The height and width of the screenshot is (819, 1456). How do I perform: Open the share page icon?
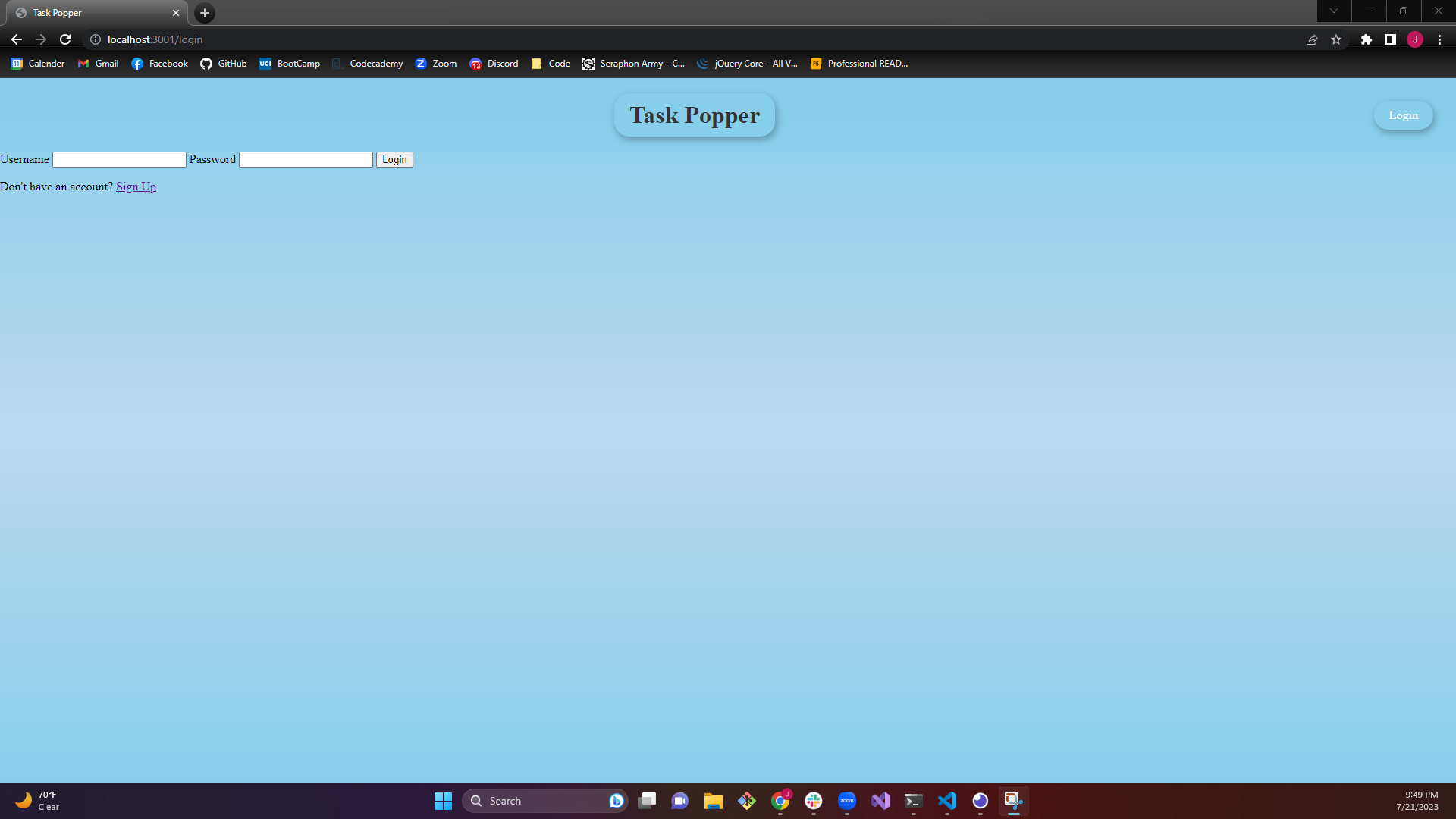coord(1312,39)
